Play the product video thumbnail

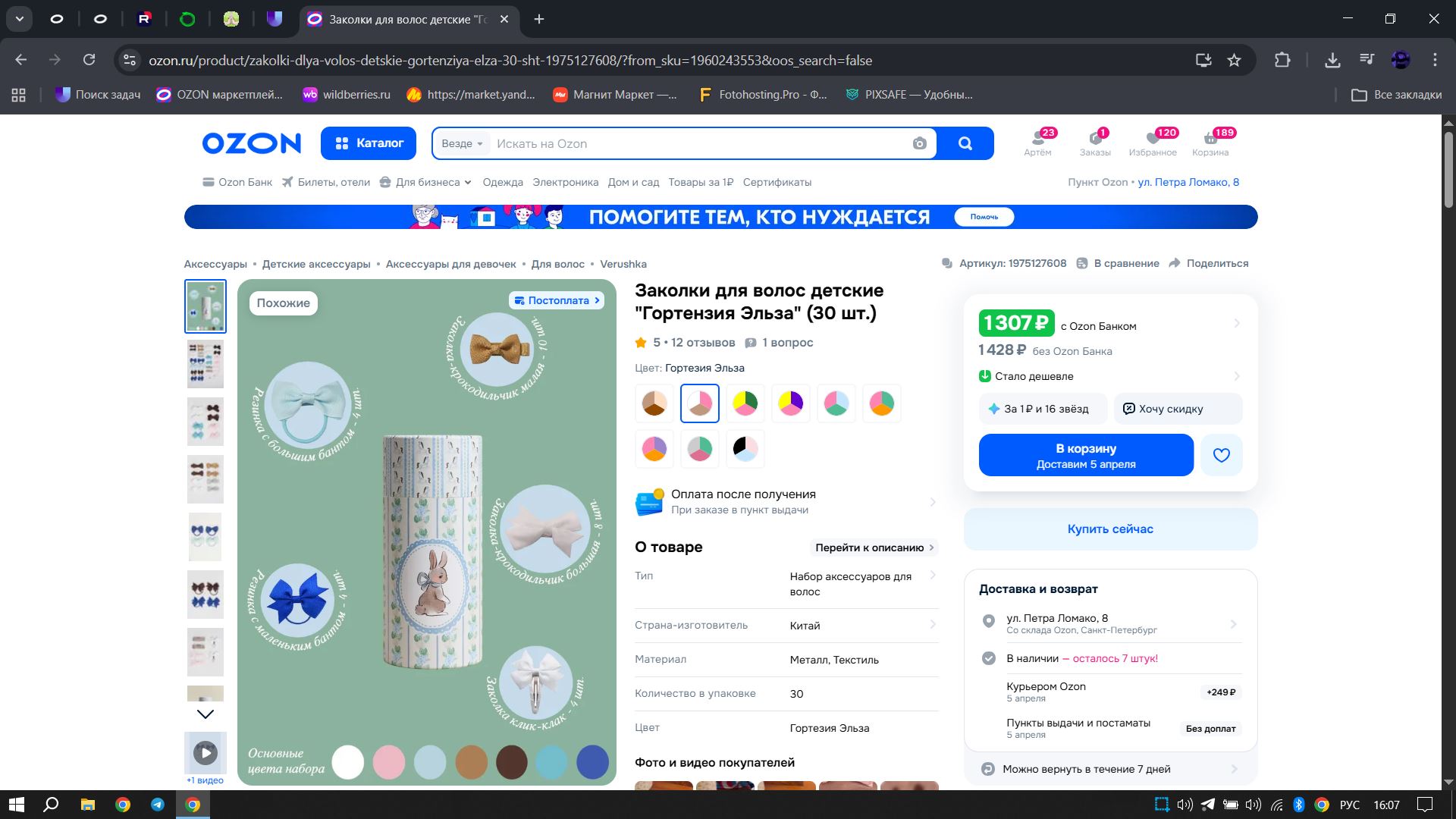(206, 753)
